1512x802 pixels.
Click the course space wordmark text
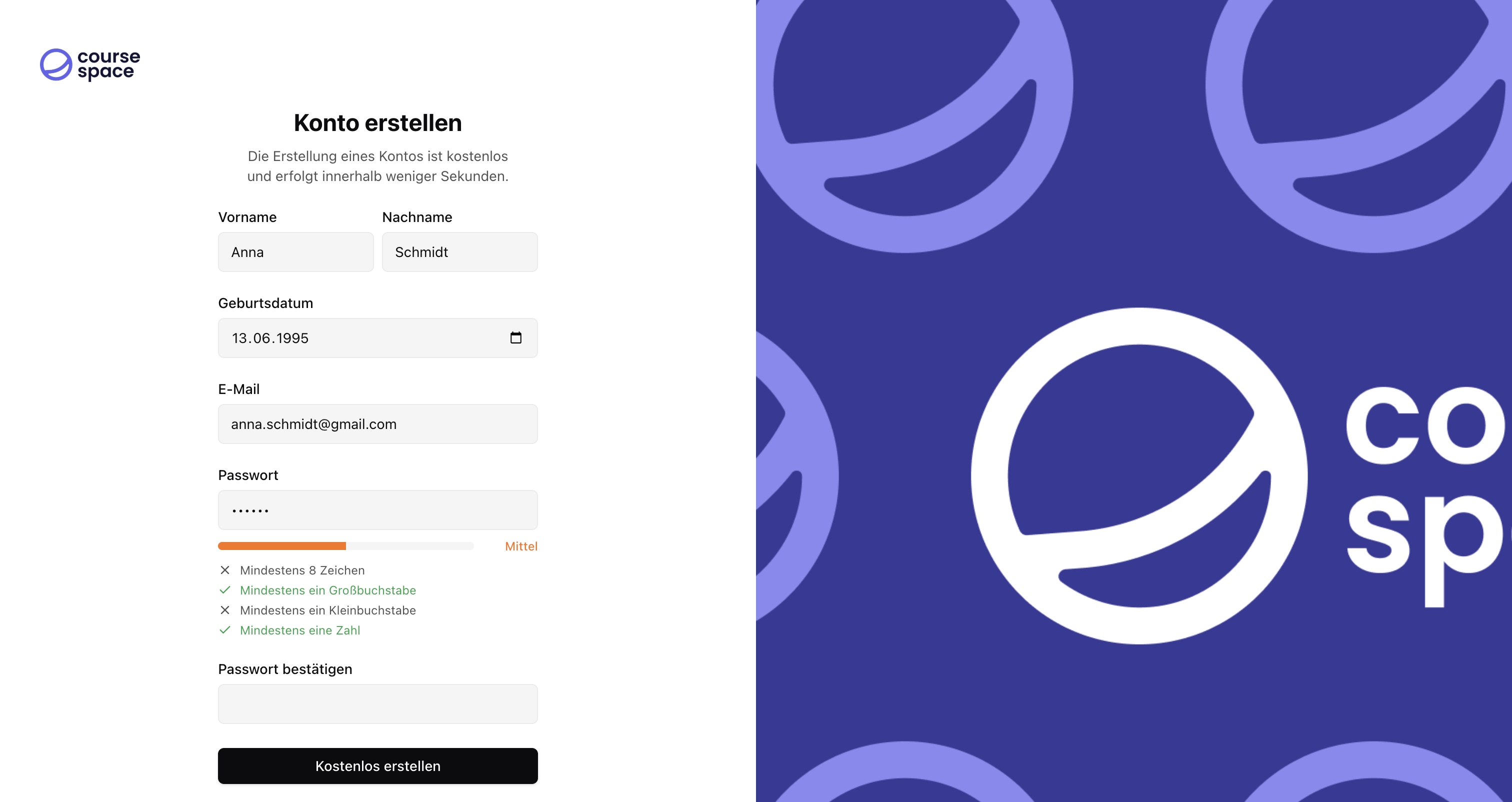[108, 64]
